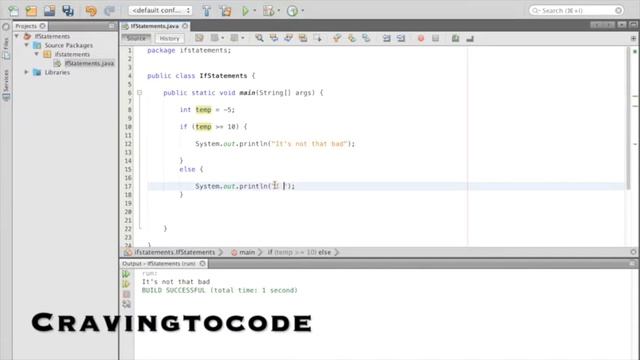Click the Find Previous Occurrence icon
This screenshot has width=640, height=360.
tap(274, 38)
